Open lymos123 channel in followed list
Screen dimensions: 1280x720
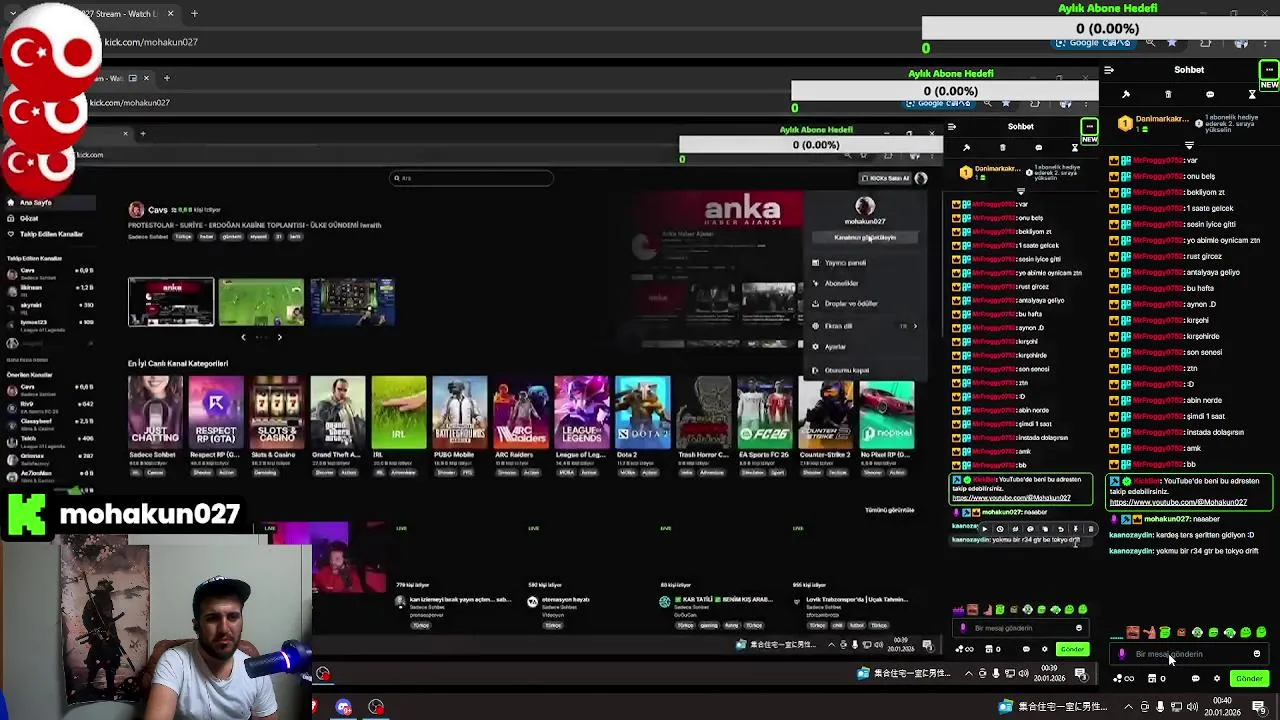click(x=50, y=324)
